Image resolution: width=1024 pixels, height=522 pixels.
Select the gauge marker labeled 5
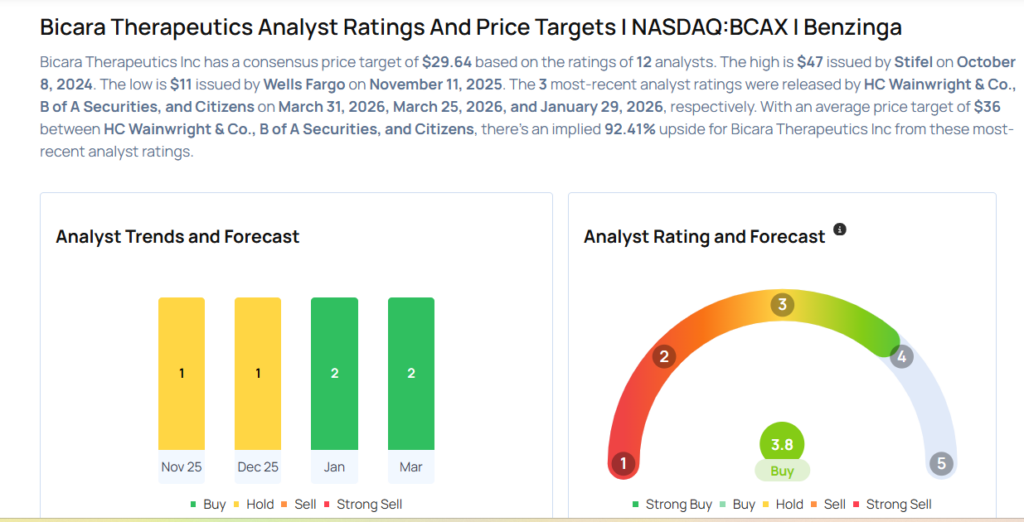[940, 464]
